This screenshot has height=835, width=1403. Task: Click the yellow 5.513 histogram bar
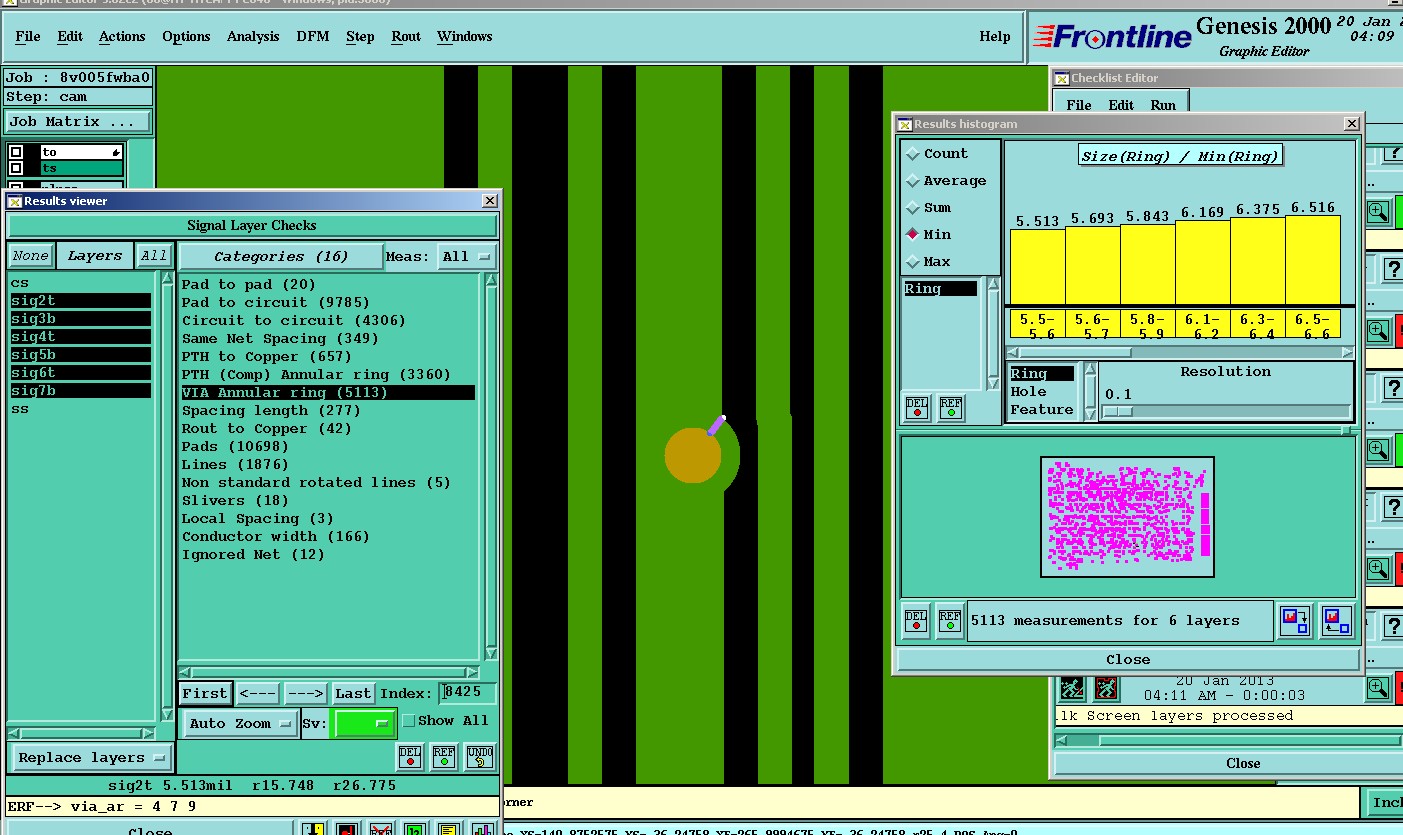(1037, 267)
